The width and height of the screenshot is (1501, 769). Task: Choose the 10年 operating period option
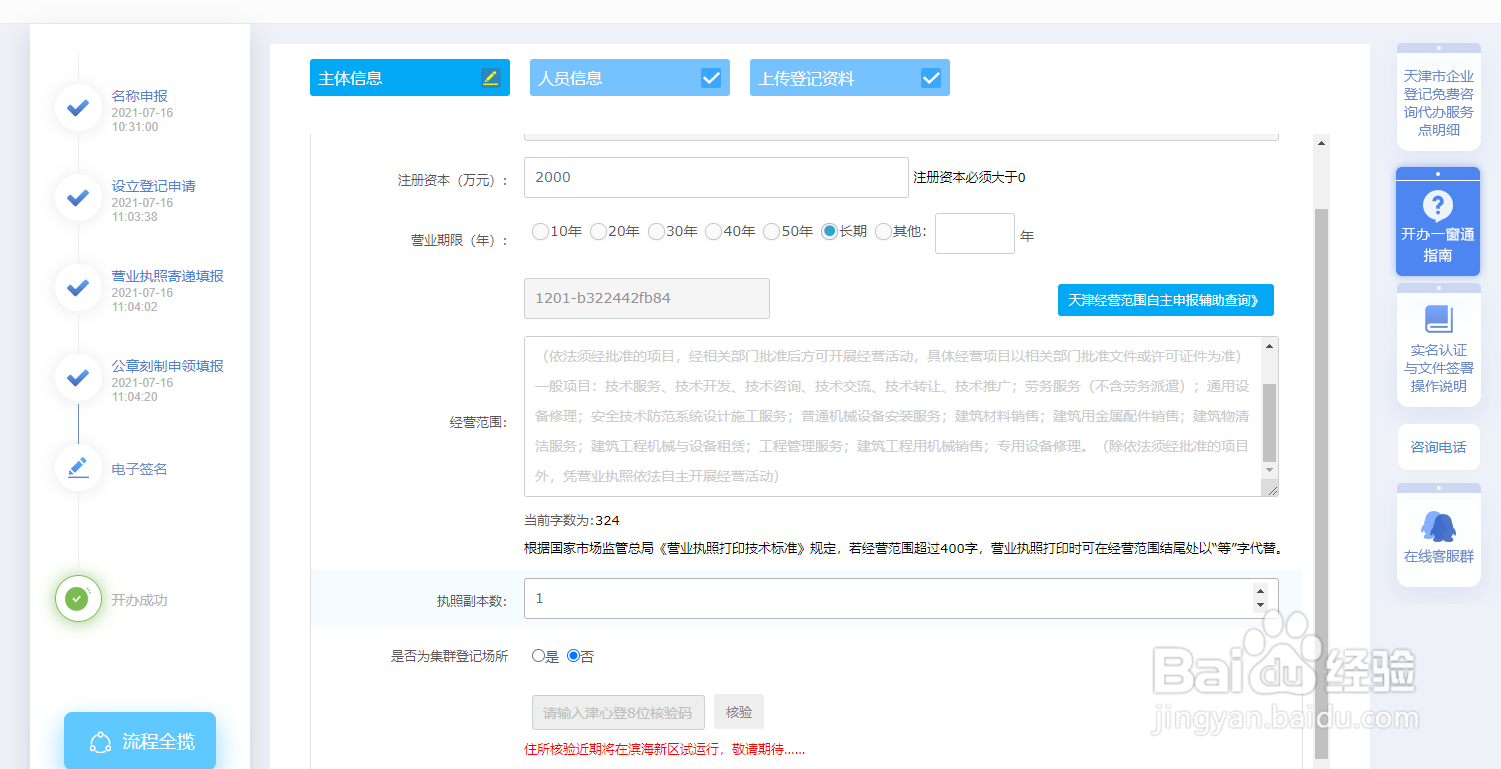(540, 231)
